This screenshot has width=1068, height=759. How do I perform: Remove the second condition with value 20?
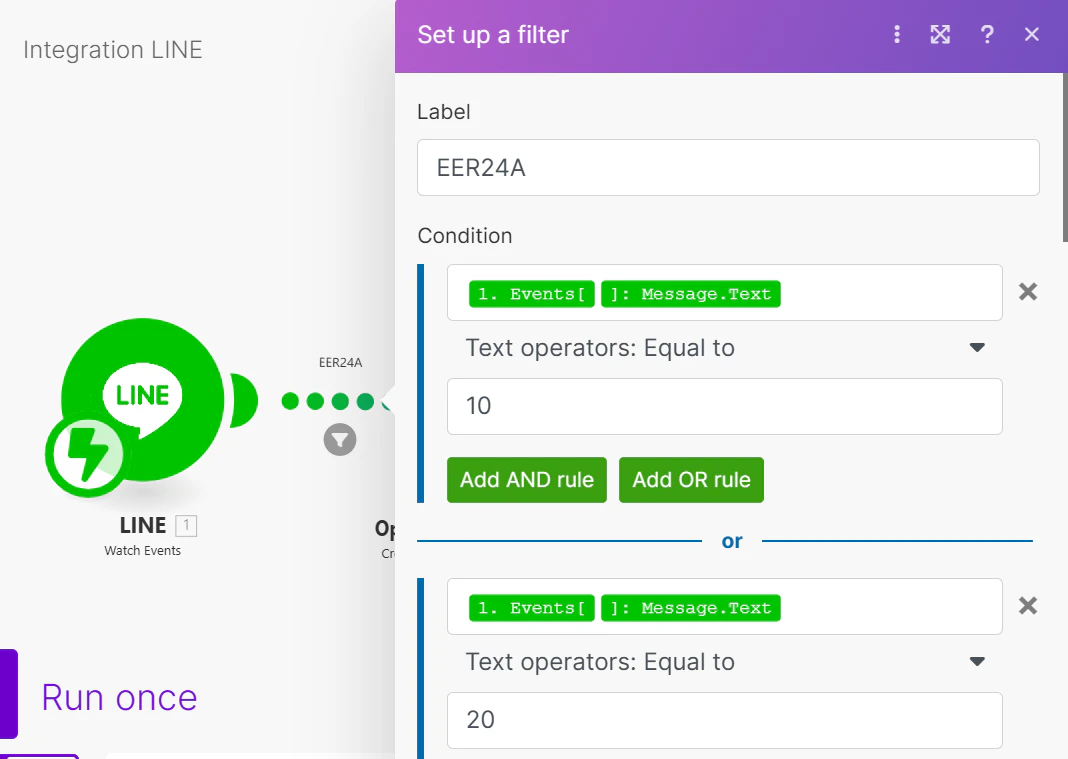pyautogui.click(x=1027, y=606)
